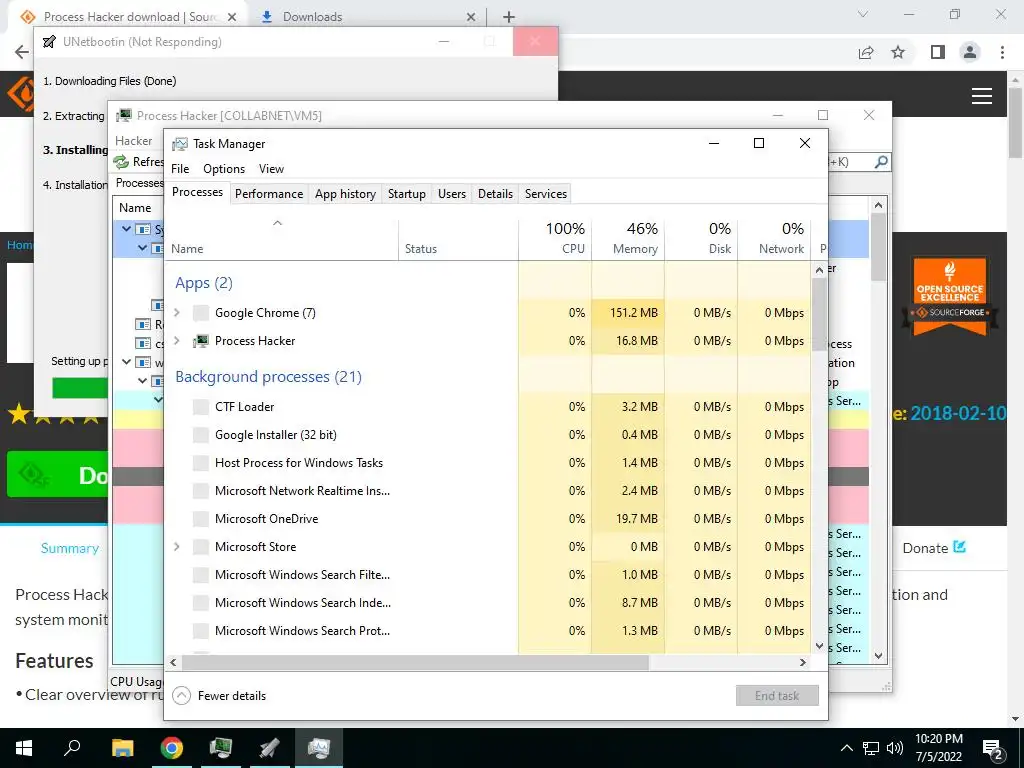Click the CTF Loader process icon
Screen dimensions: 1024x768
[201, 407]
